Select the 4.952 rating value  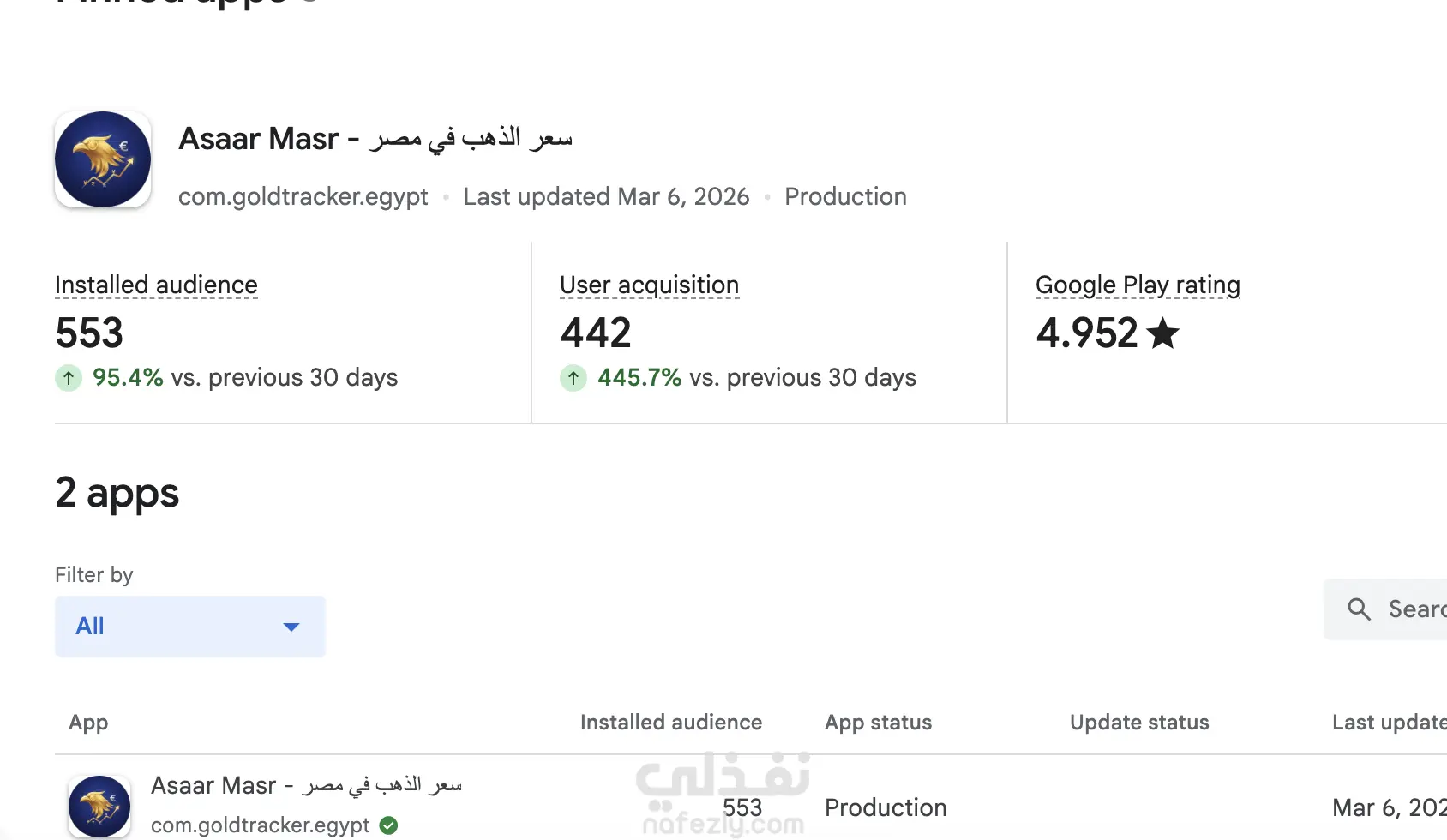tap(1087, 333)
